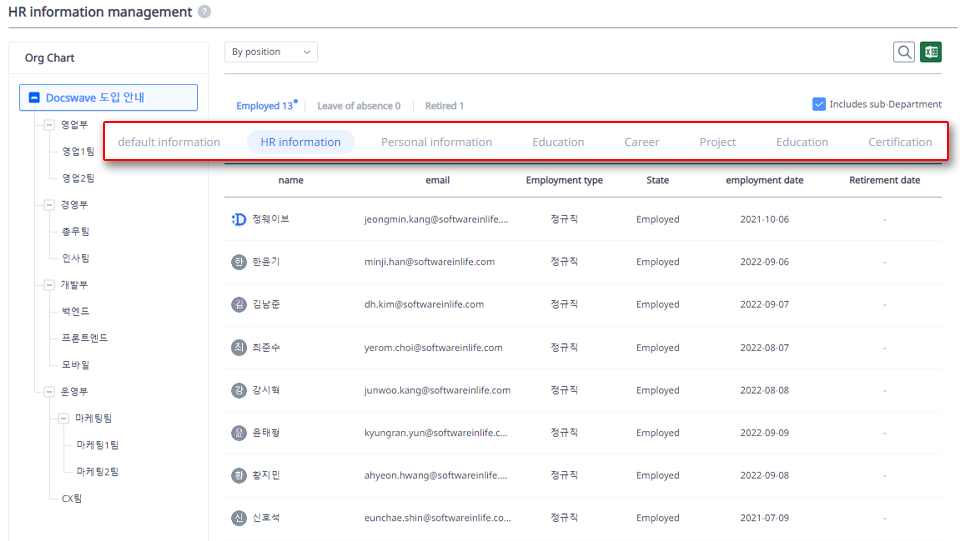Sort by Employment type column header

tap(564, 180)
